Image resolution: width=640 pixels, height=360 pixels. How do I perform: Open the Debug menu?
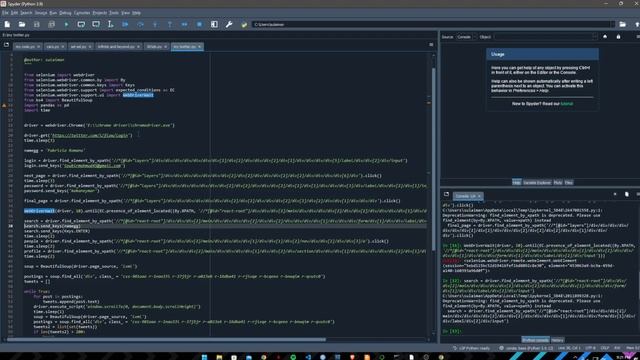tap(65, 13)
